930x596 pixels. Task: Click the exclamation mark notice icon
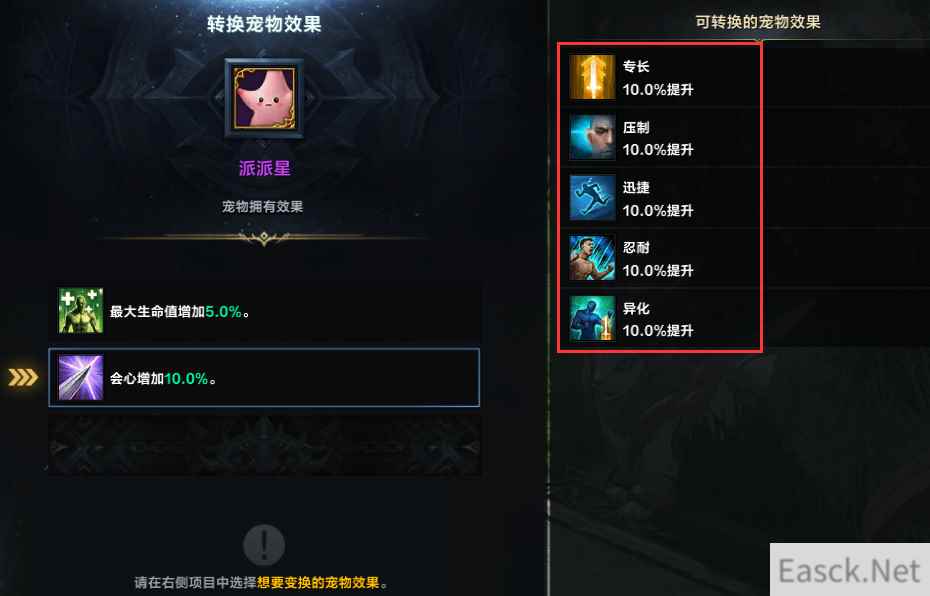click(265, 544)
